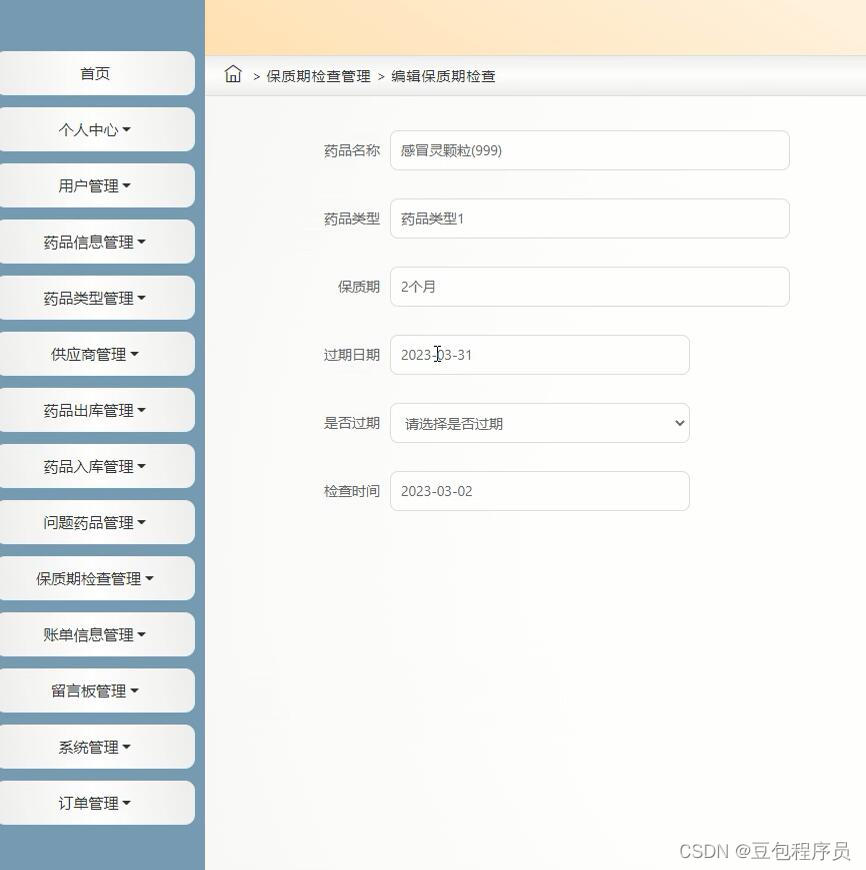Go to 首页 in the sidebar
The height and width of the screenshot is (870, 866).
point(95,73)
